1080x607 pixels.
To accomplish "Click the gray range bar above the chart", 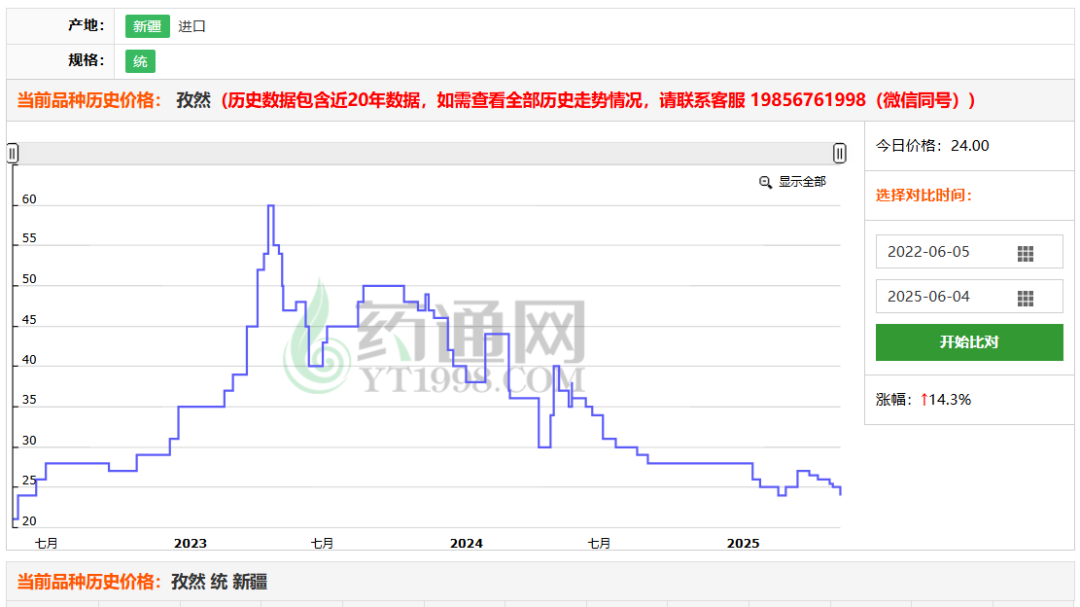I will pos(426,153).
